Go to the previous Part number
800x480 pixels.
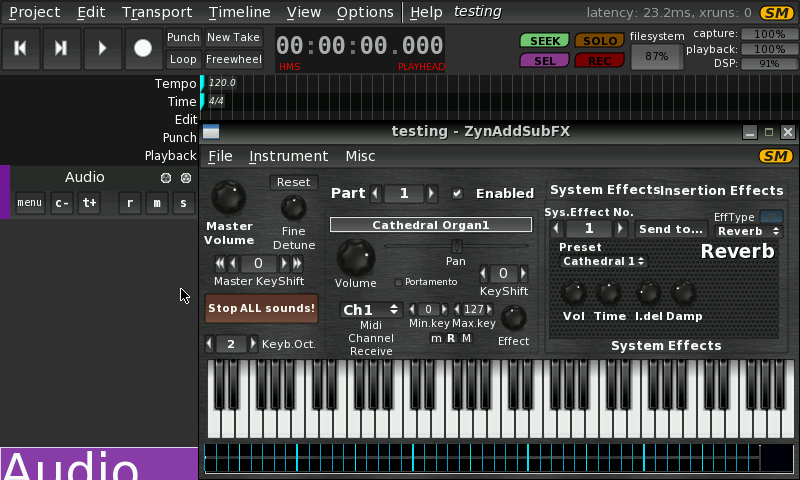376,194
